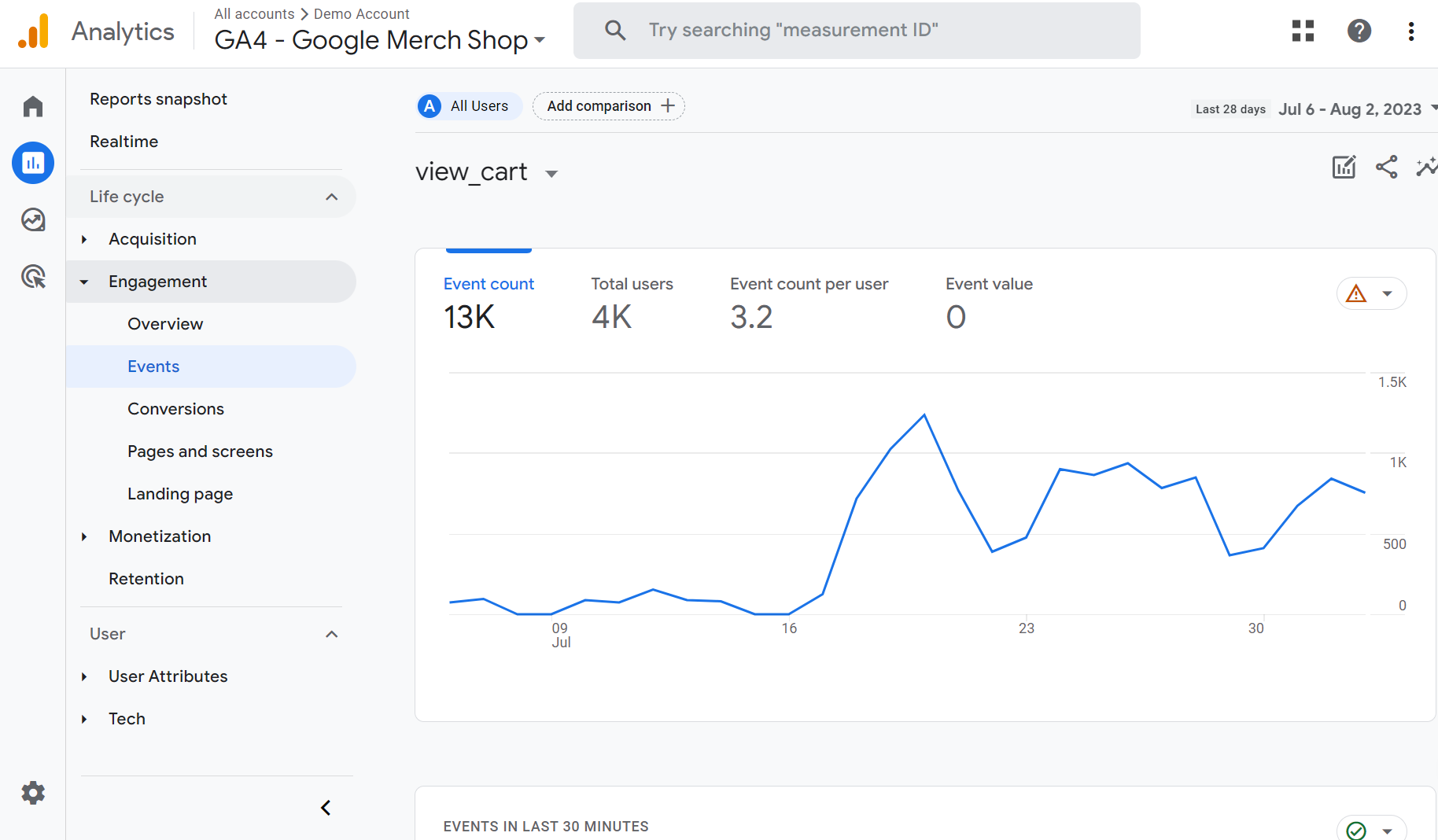Open the Google apps grid icon
The image size is (1438, 840).
tap(1303, 31)
